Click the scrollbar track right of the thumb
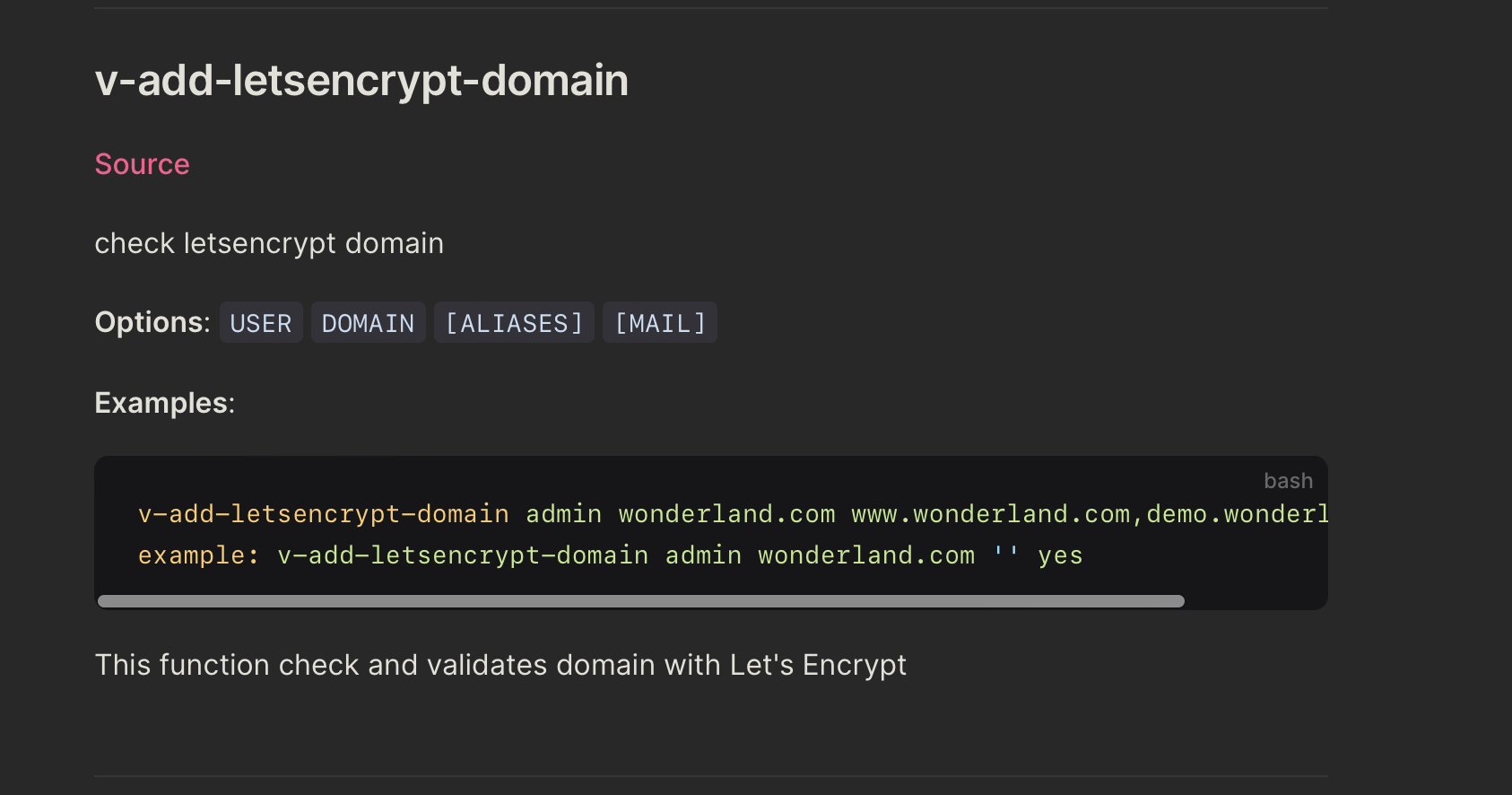The image size is (1512, 795). tap(1254, 601)
